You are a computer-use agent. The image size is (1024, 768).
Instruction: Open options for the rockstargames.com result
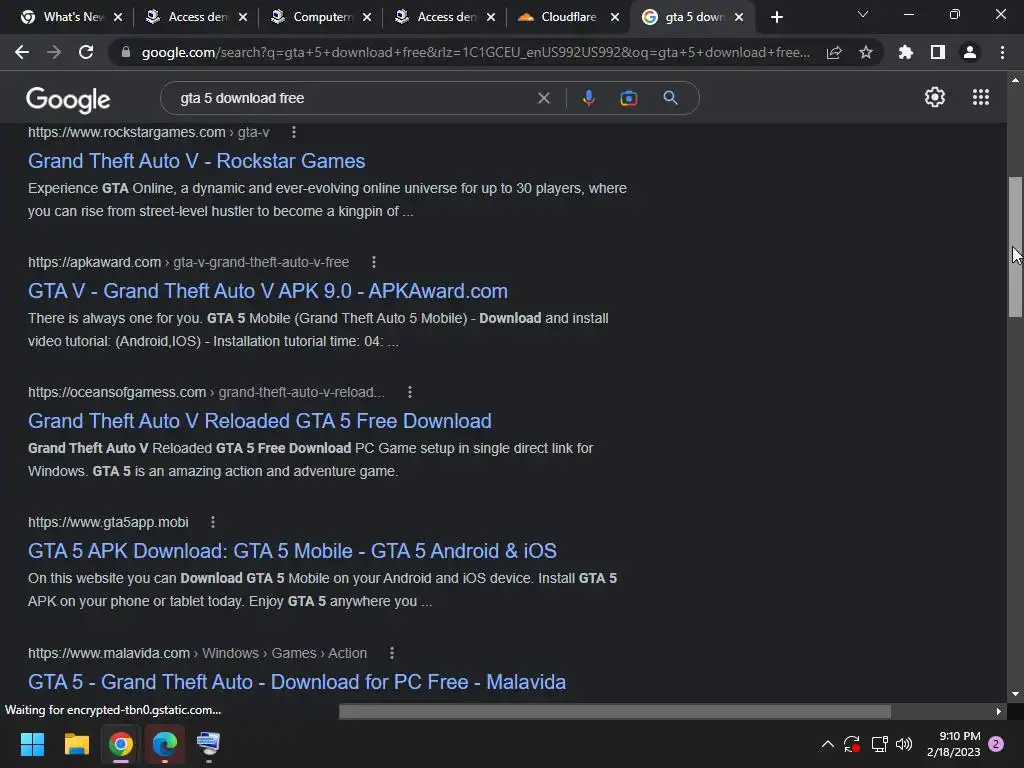(294, 132)
